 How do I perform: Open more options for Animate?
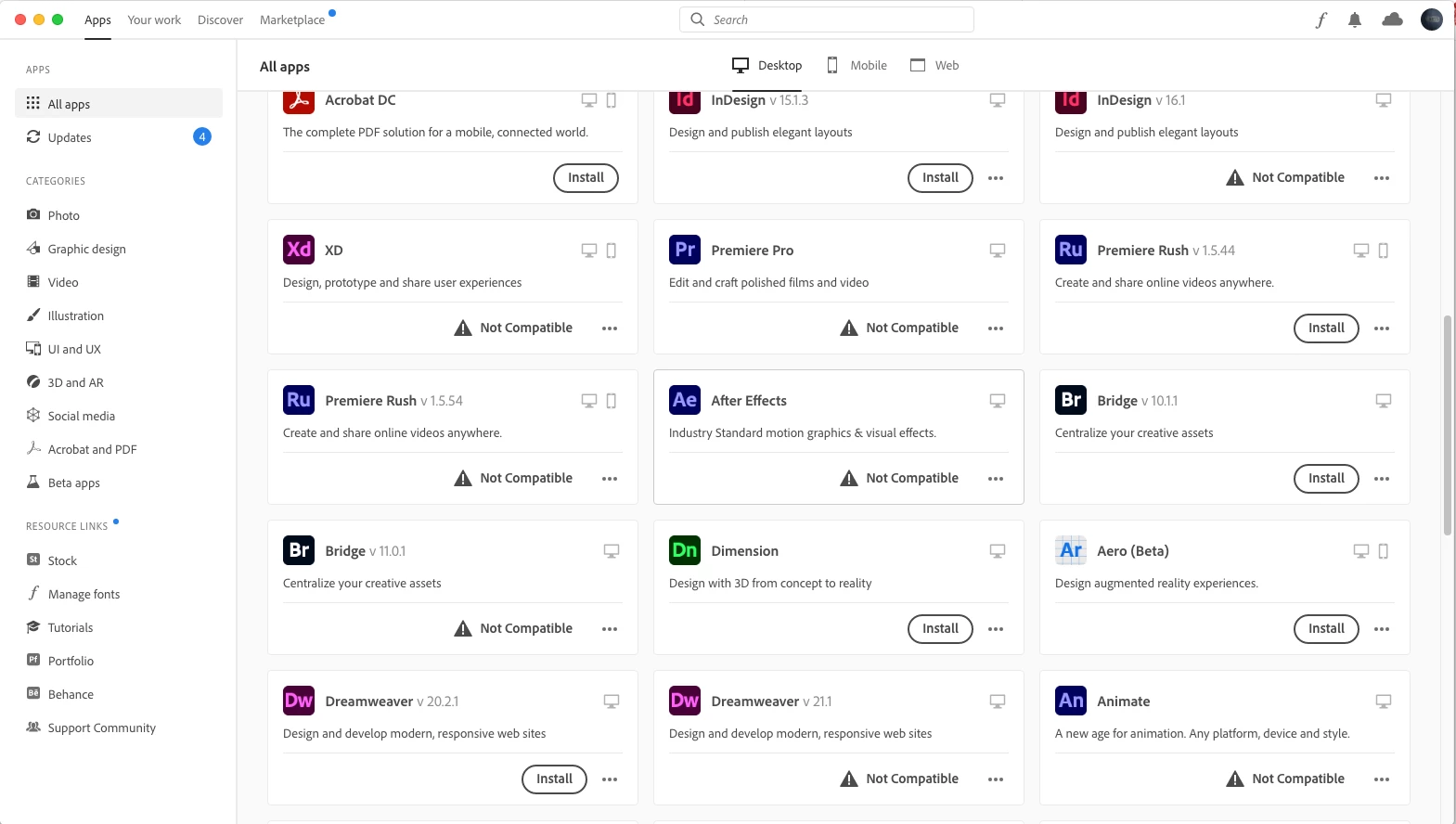tap(1382, 779)
